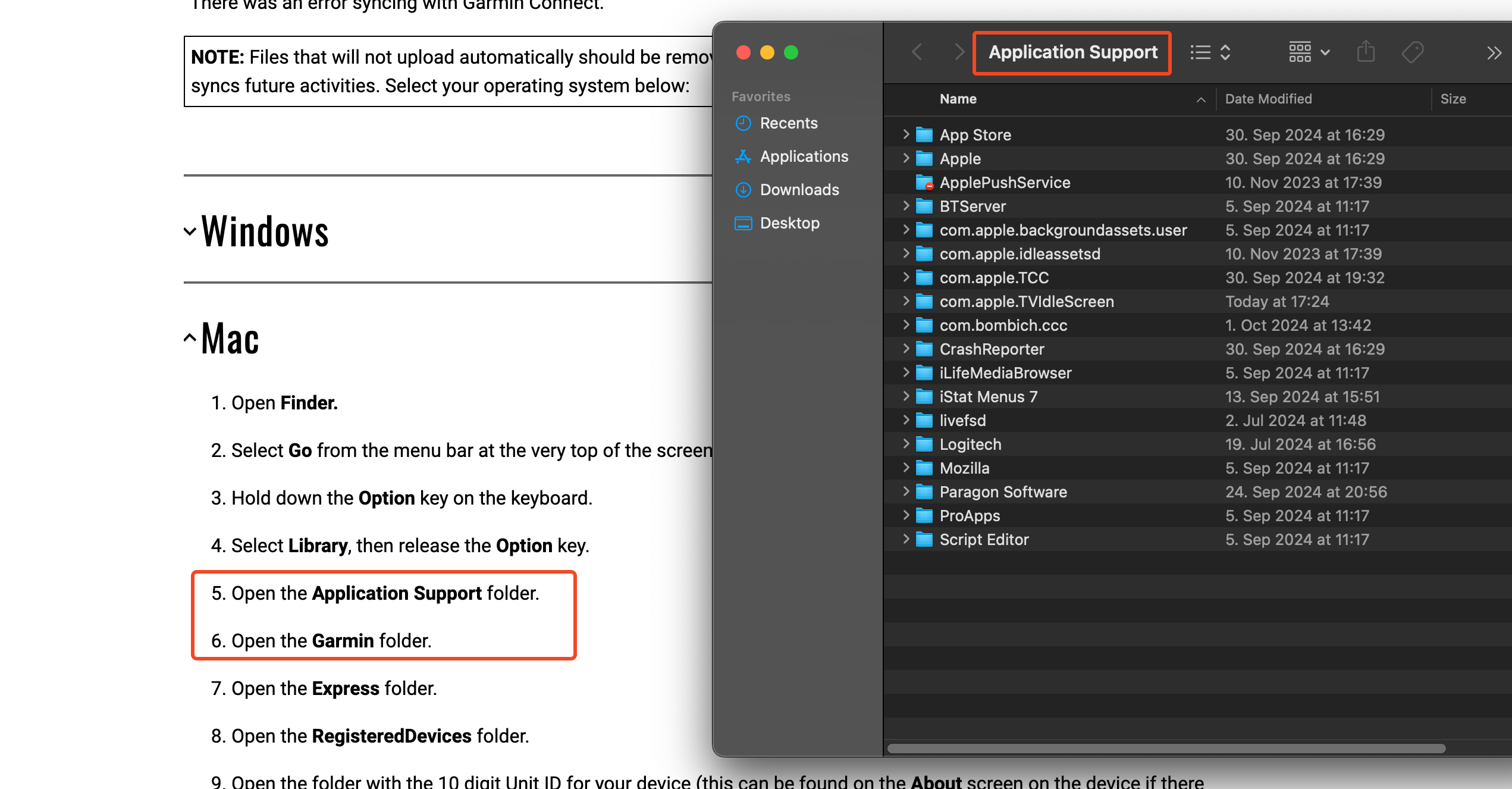Image resolution: width=1512 pixels, height=789 pixels.
Task: Sort files by the Name column header
Action: click(x=958, y=99)
